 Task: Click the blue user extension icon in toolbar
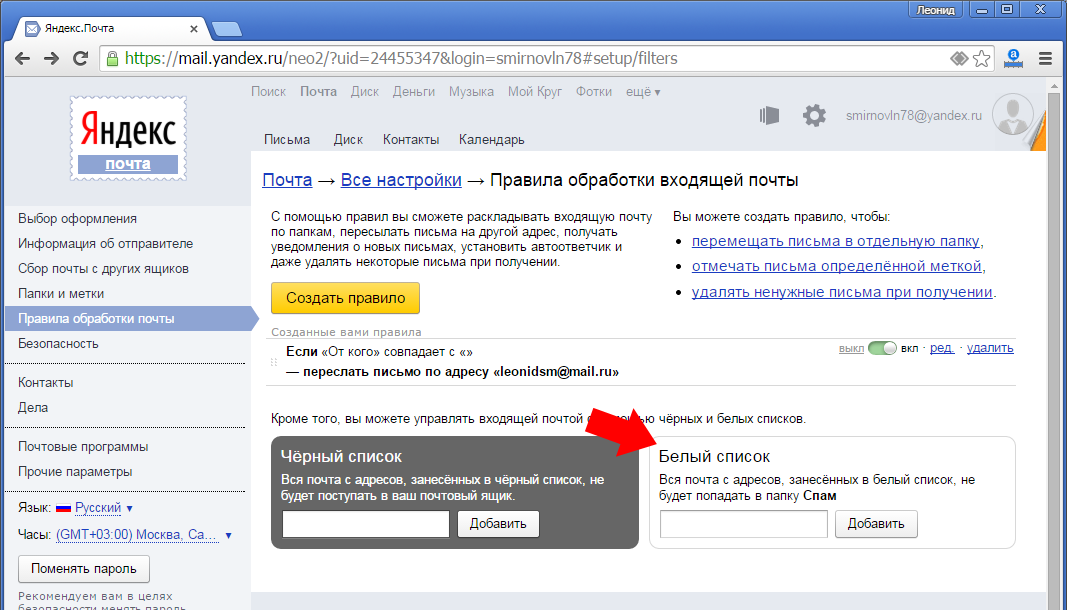click(1013, 59)
